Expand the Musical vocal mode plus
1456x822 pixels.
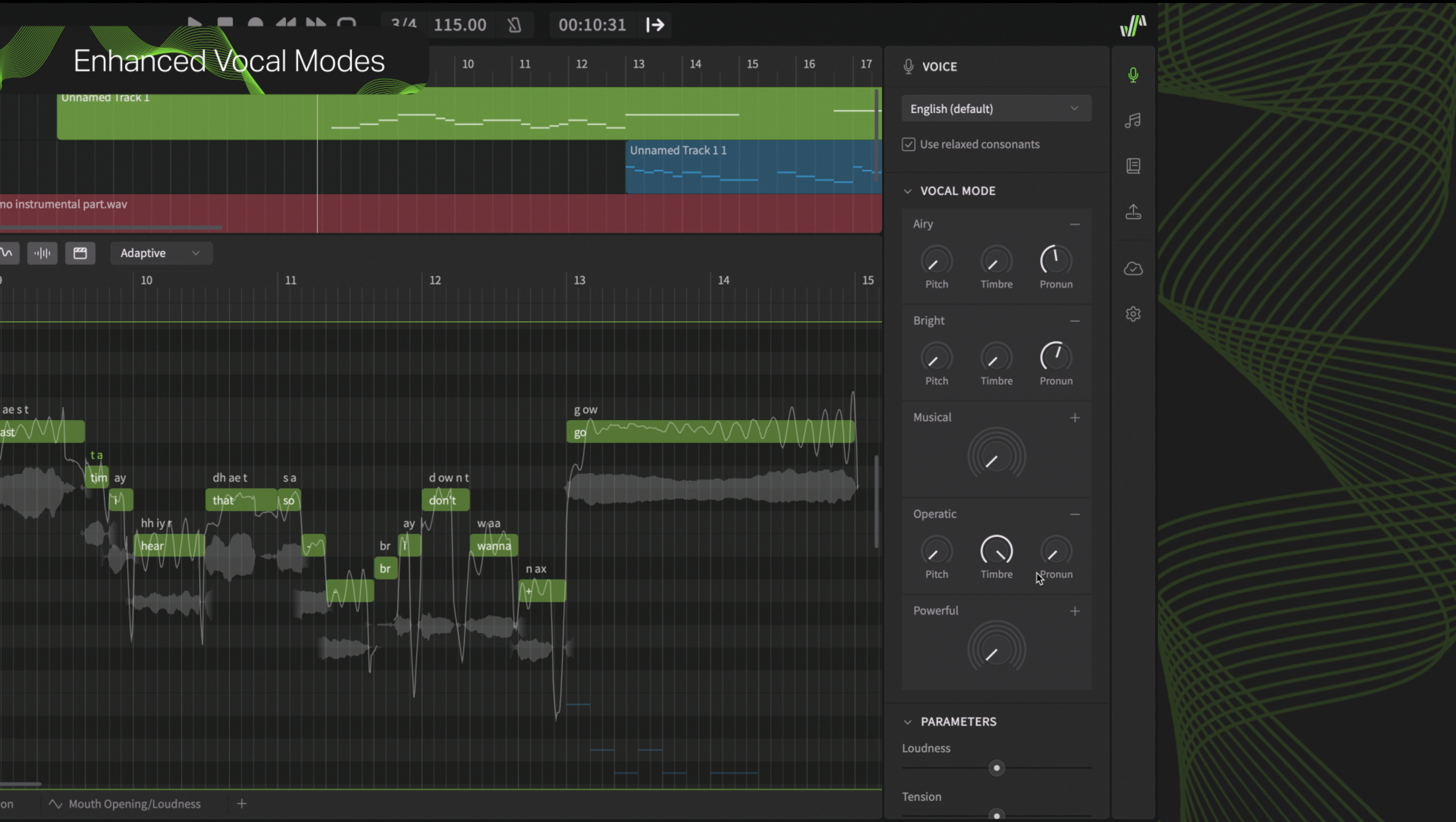click(x=1074, y=417)
